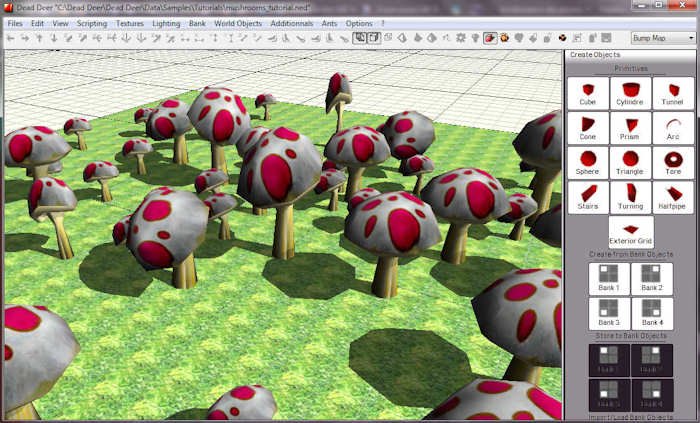Toggle the highlighted red object toolbar icon
The image size is (700, 423).
(490, 38)
